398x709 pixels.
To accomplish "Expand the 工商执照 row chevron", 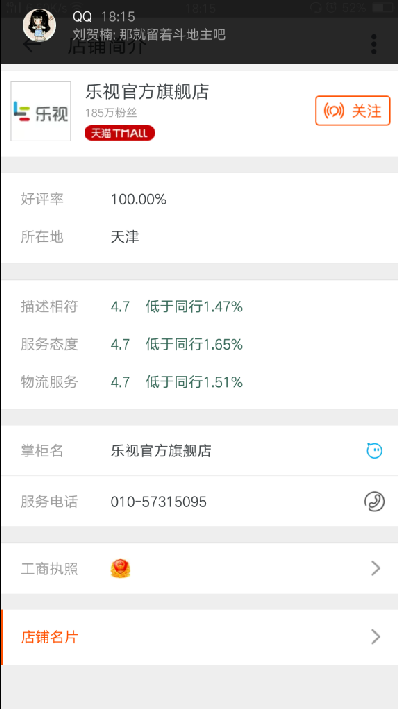I will [x=375, y=568].
